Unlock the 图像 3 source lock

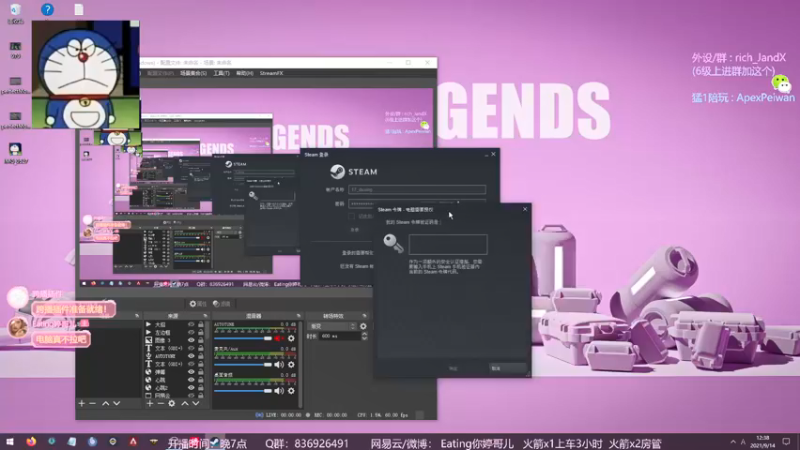(201, 340)
